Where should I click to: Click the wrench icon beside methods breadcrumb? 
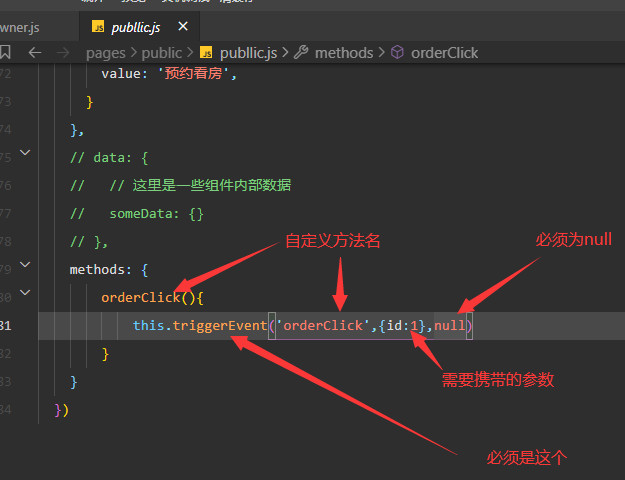click(x=299, y=52)
